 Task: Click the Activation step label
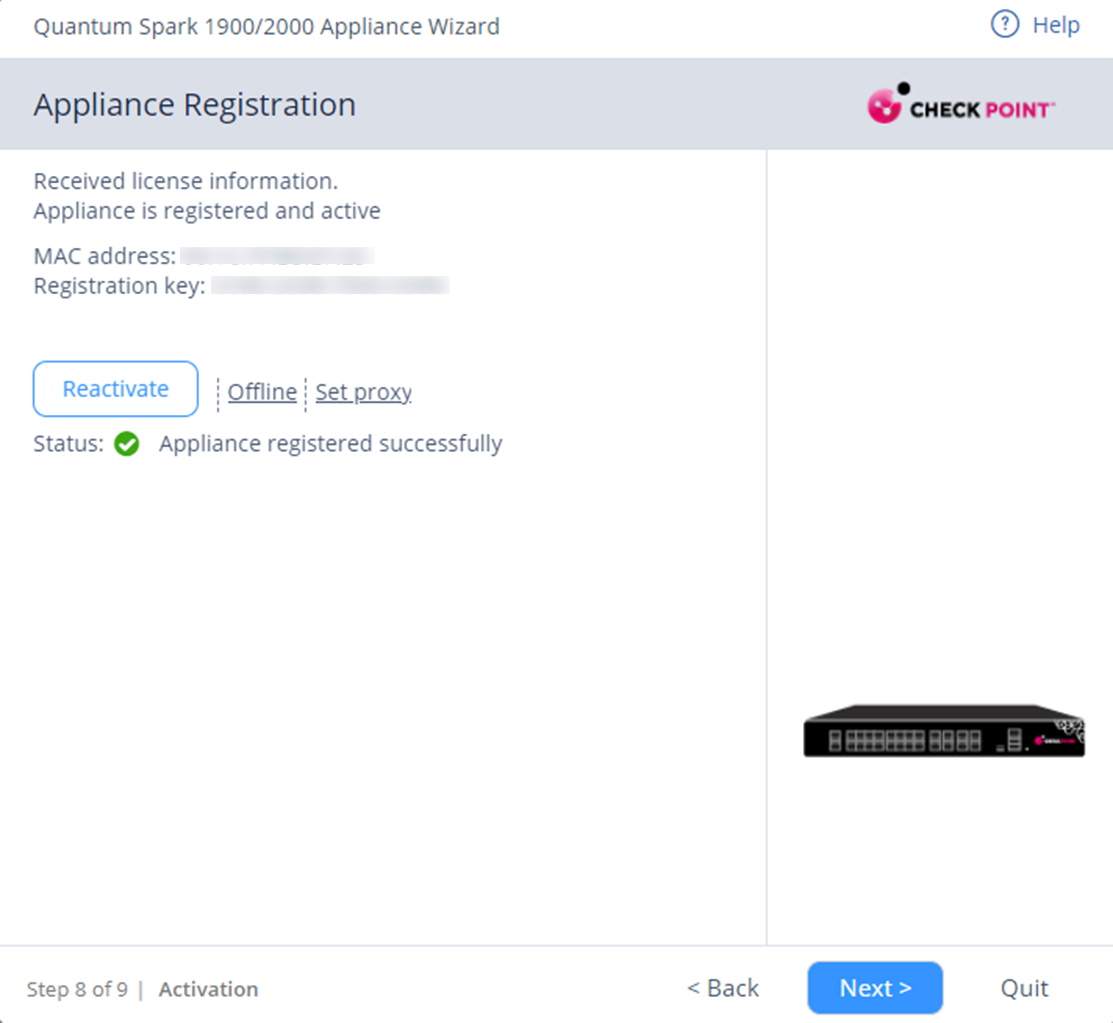tap(208, 989)
